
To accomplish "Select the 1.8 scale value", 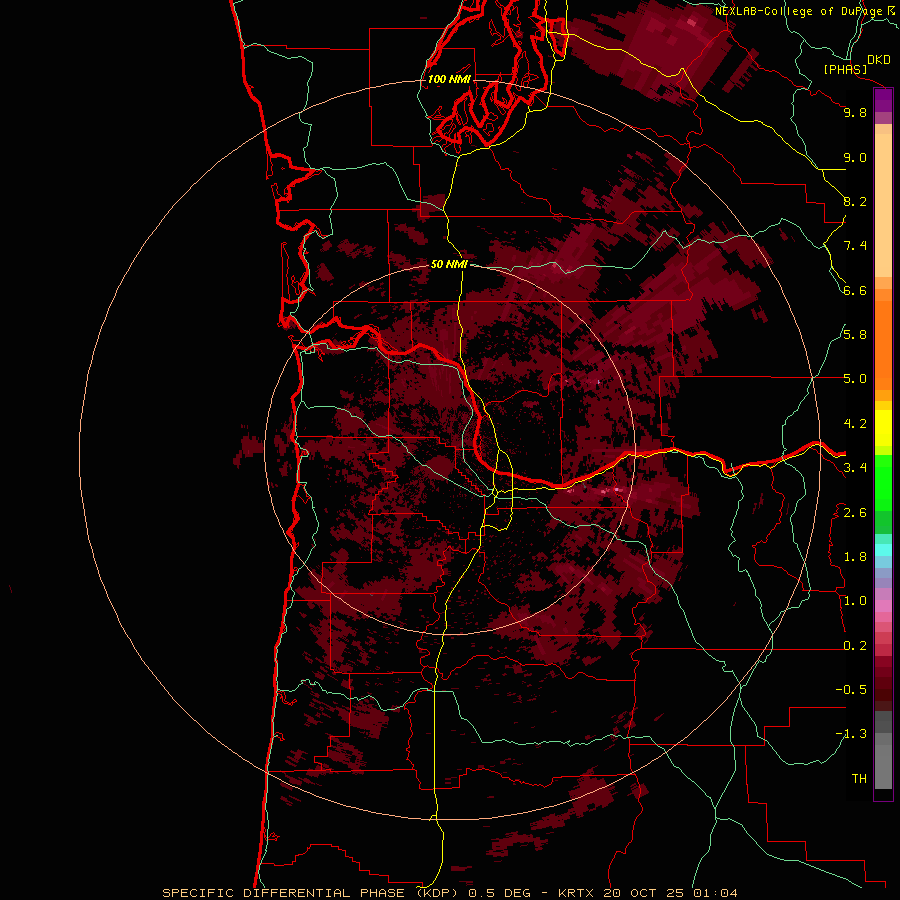I will [855, 557].
